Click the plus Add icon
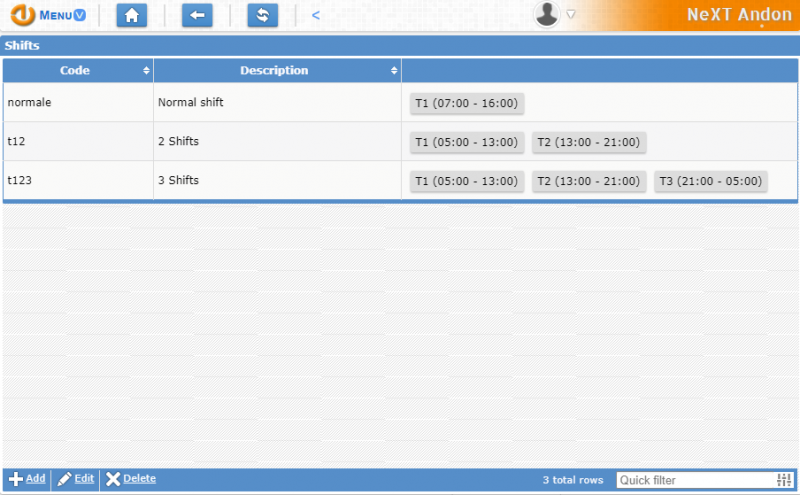The image size is (800, 495). pyautogui.click(x=16, y=479)
